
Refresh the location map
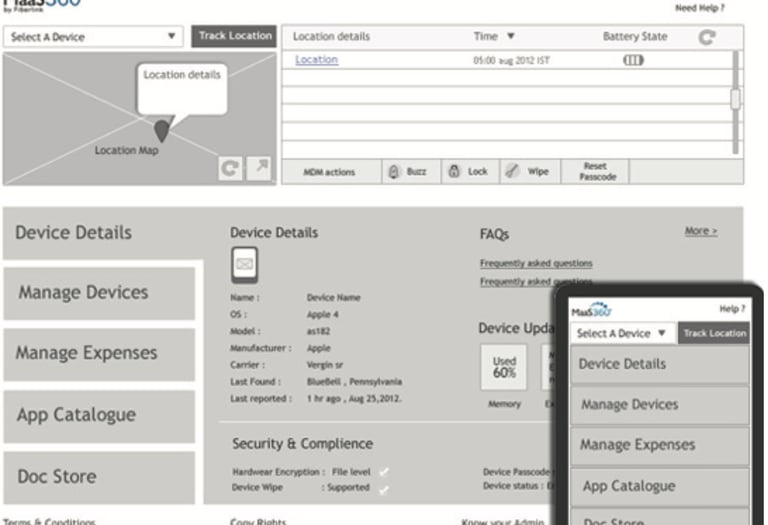tap(230, 169)
